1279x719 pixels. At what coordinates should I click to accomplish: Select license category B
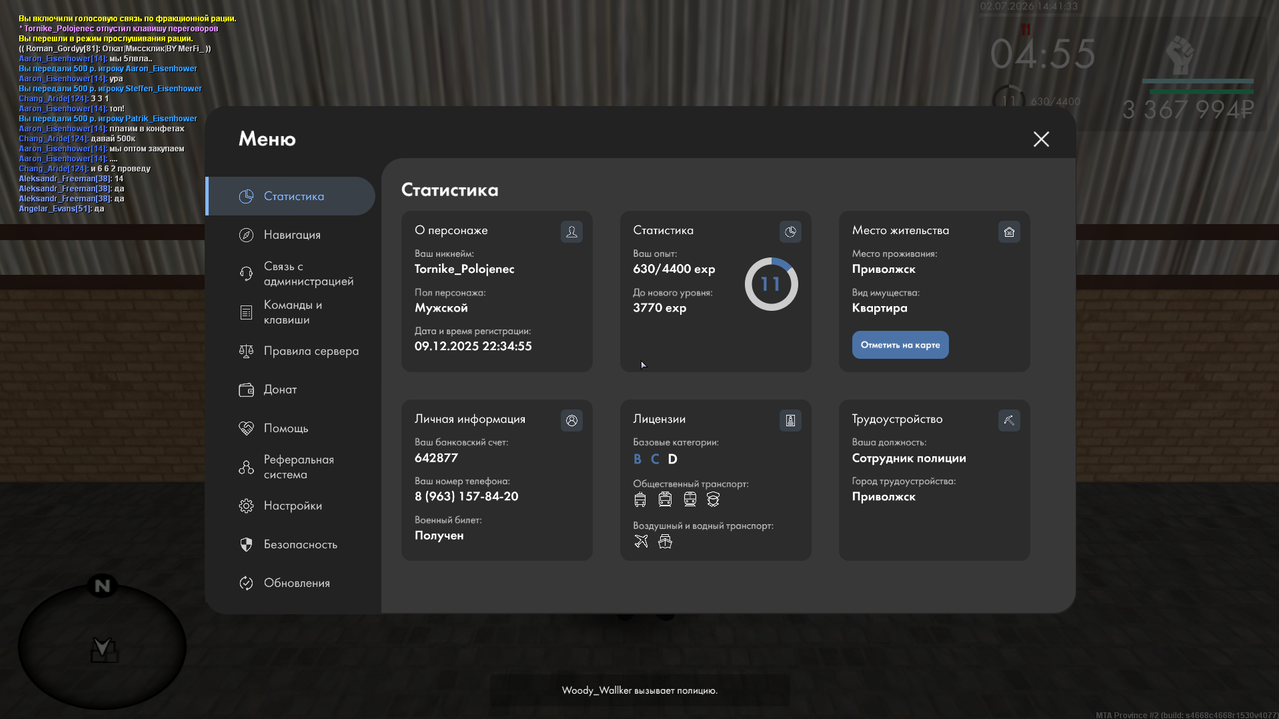coord(637,459)
